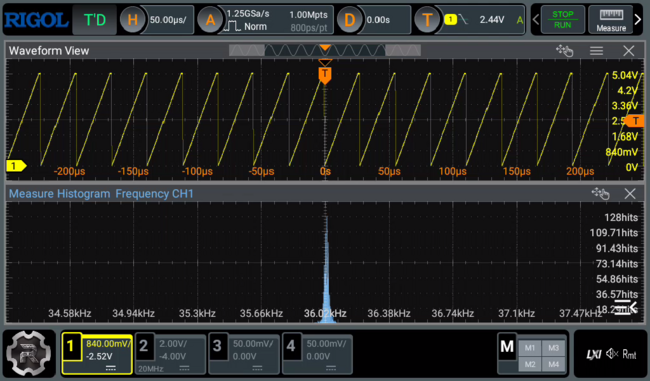The width and height of the screenshot is (650, 381).
Task: Open the trigger T settings icon
Action: (x=427, y=19)
